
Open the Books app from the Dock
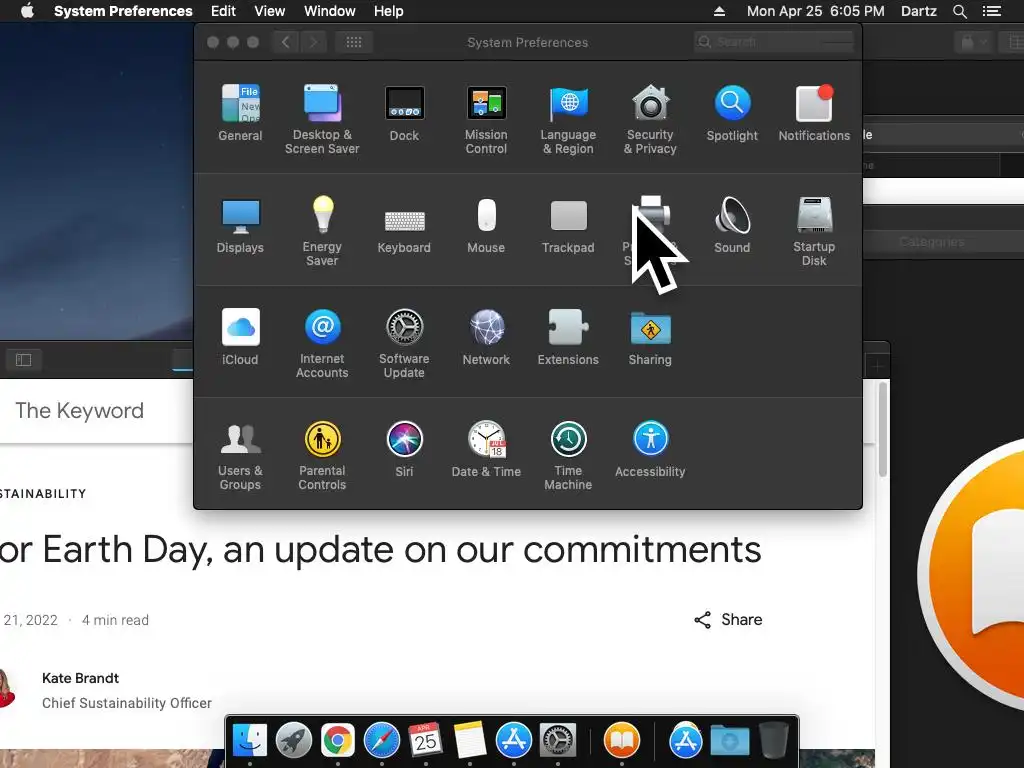click(622, 741)
